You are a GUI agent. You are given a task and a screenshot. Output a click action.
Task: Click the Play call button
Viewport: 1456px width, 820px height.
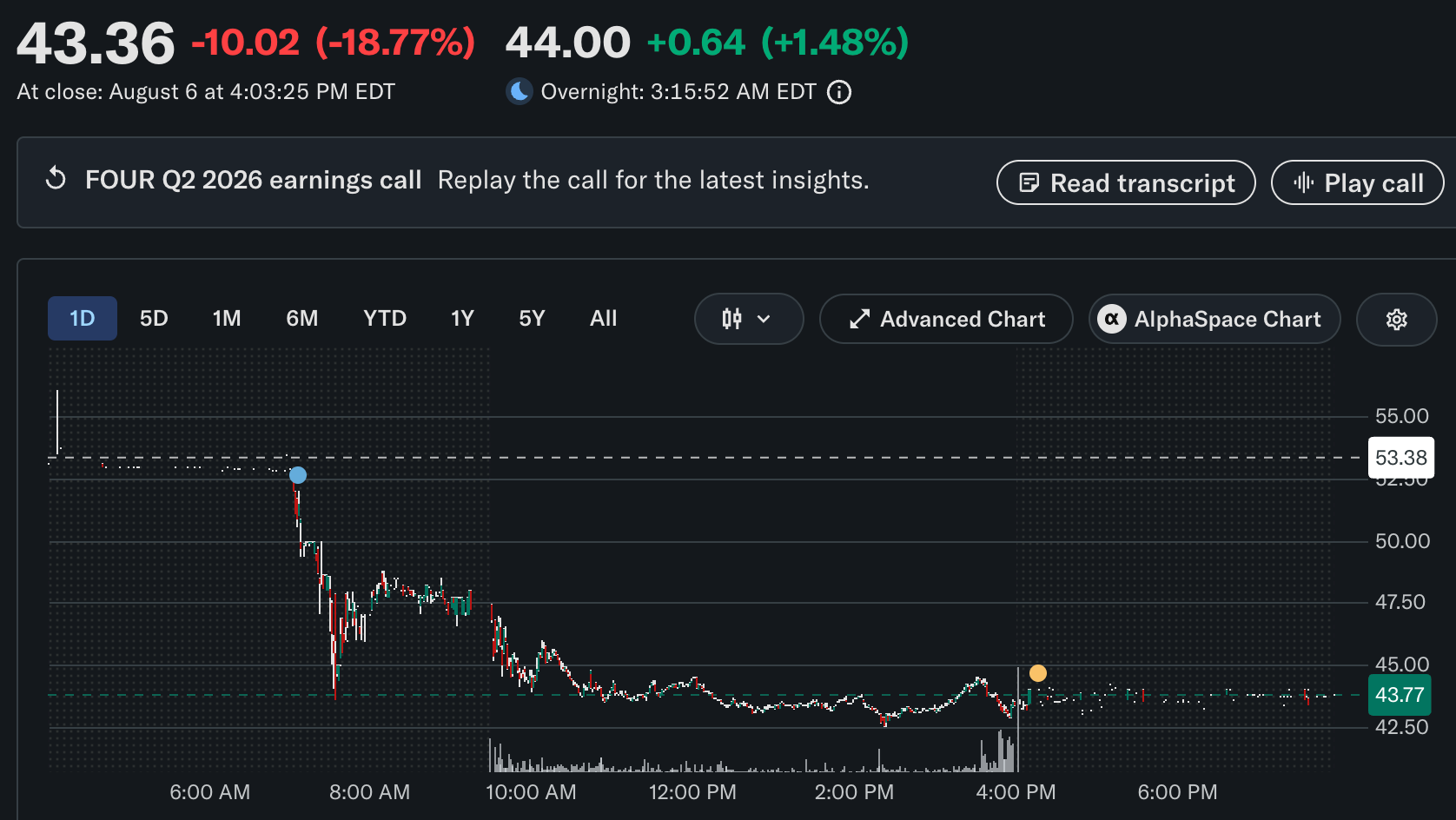[1357, 182]
